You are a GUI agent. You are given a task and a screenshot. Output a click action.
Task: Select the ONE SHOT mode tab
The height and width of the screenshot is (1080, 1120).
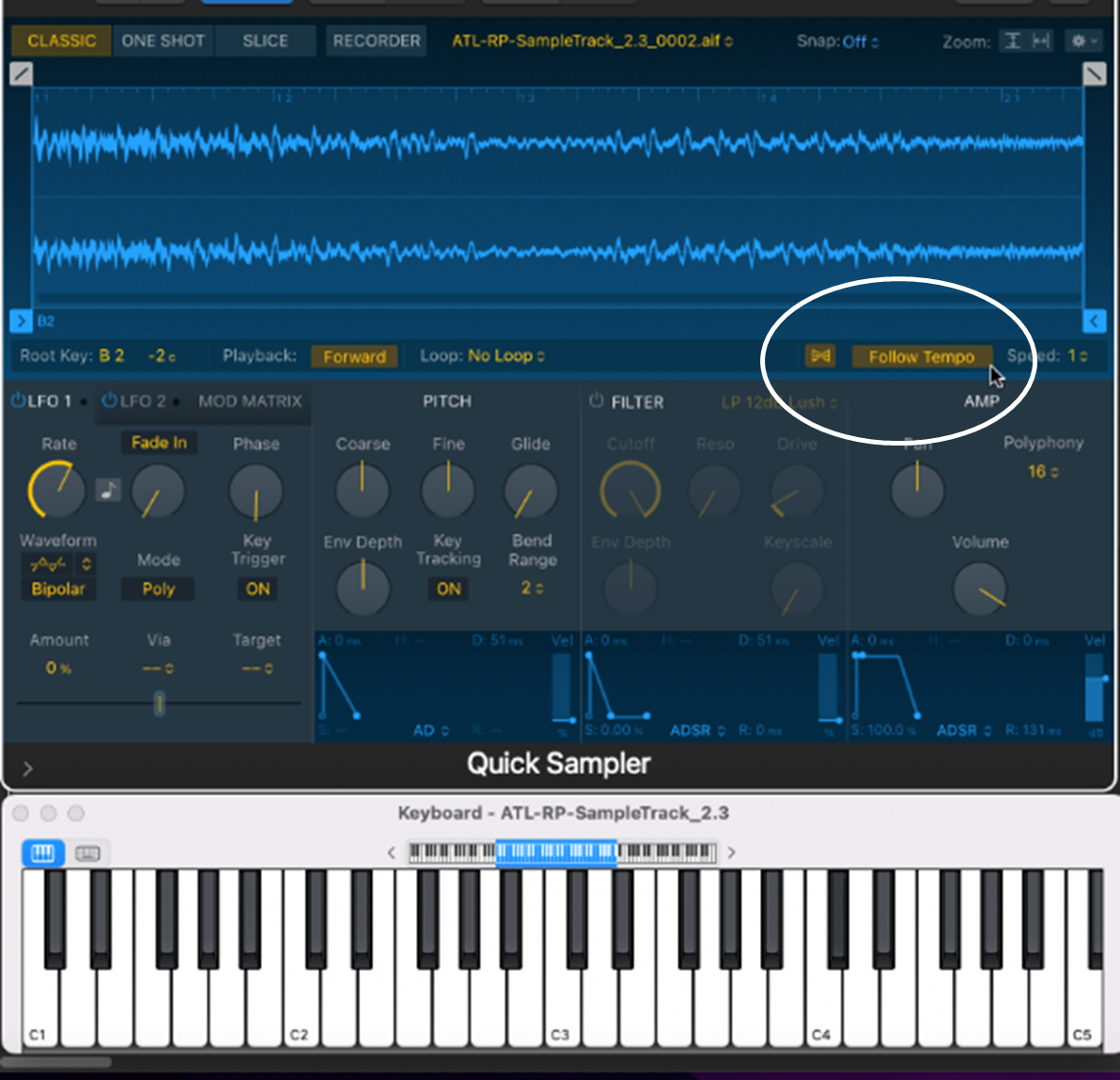(x=163, y=40)
